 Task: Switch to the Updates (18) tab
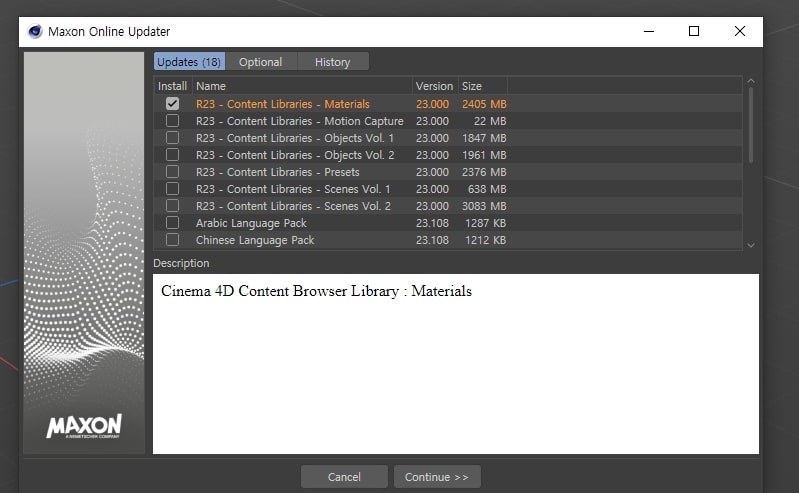tap(189, 62)
